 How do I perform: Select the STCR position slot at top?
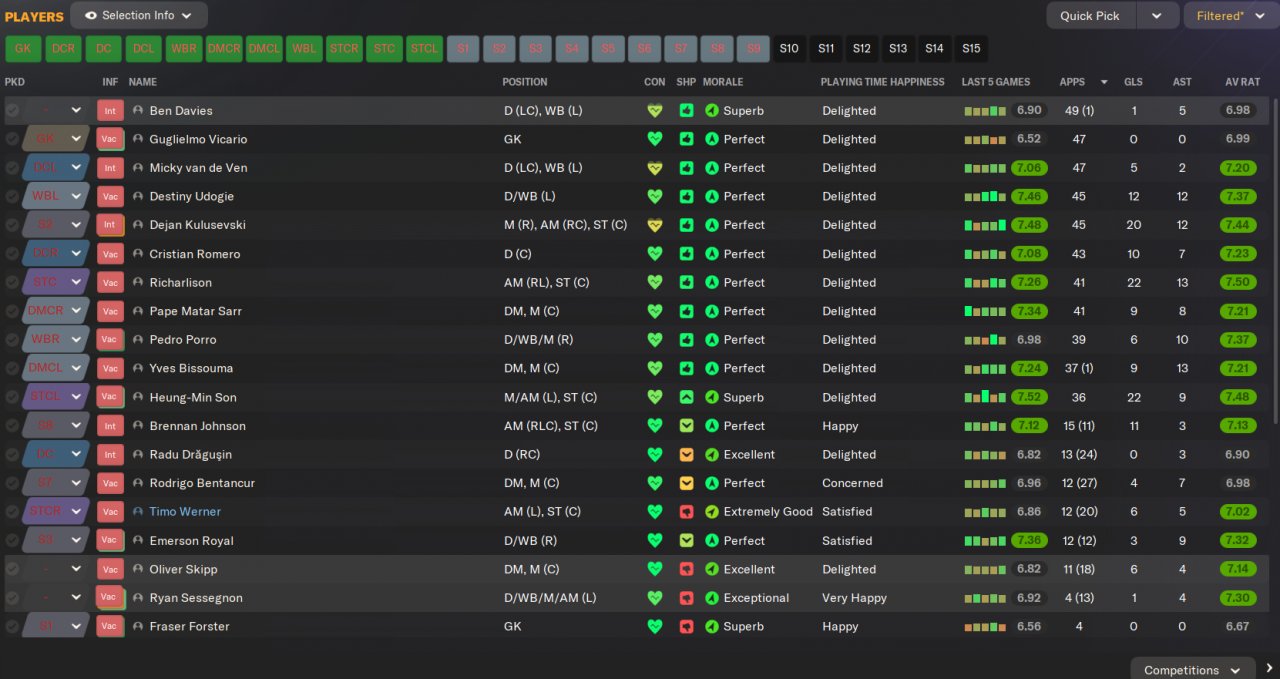pyautogui.click(x=344, y=48)
